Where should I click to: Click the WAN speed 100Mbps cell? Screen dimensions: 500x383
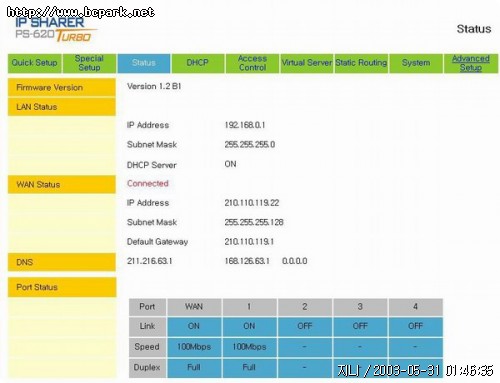[194, 347]
